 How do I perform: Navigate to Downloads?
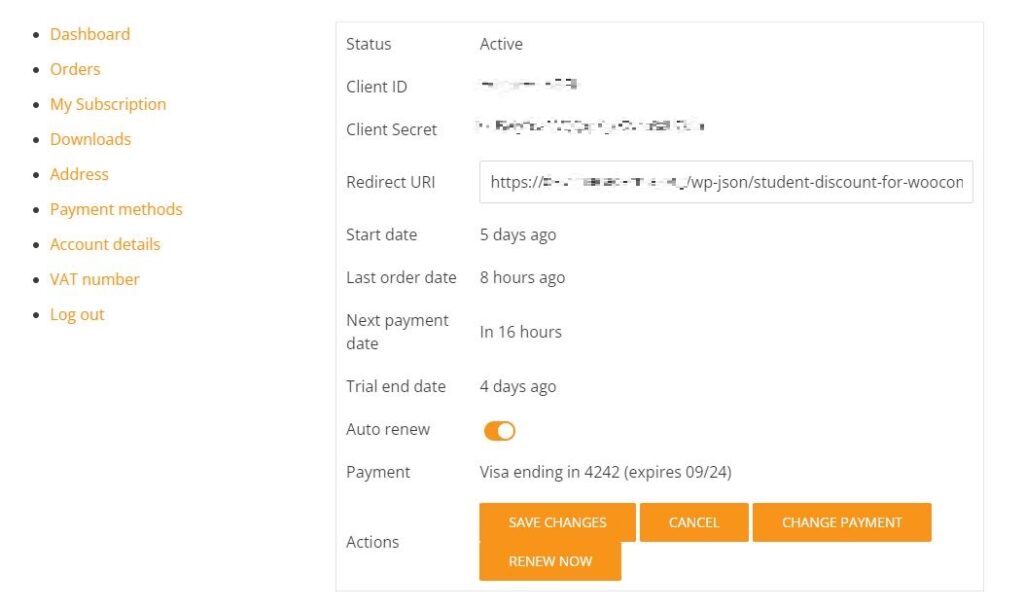click(90, 139)
